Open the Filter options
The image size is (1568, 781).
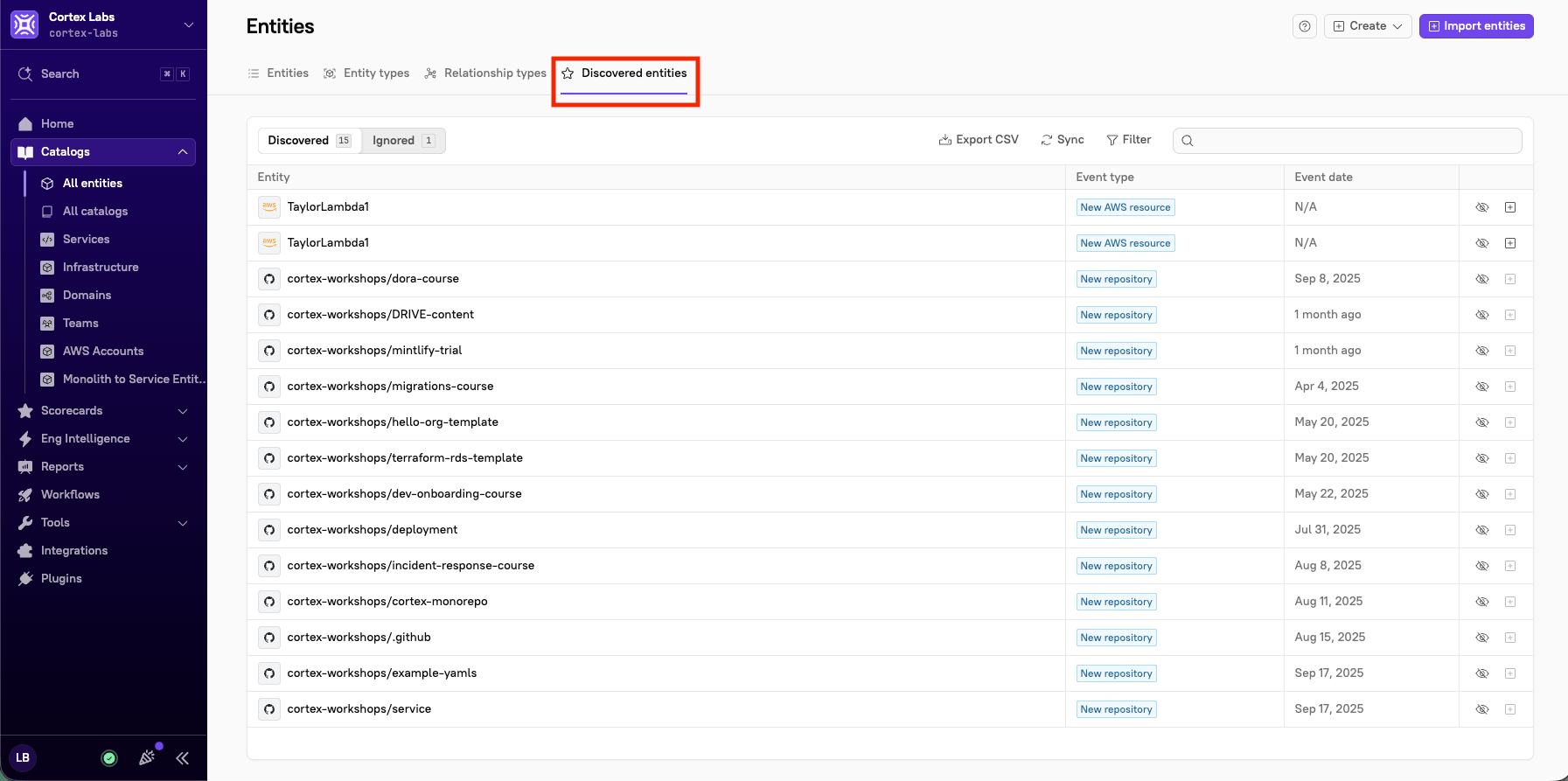point(1129,140)
